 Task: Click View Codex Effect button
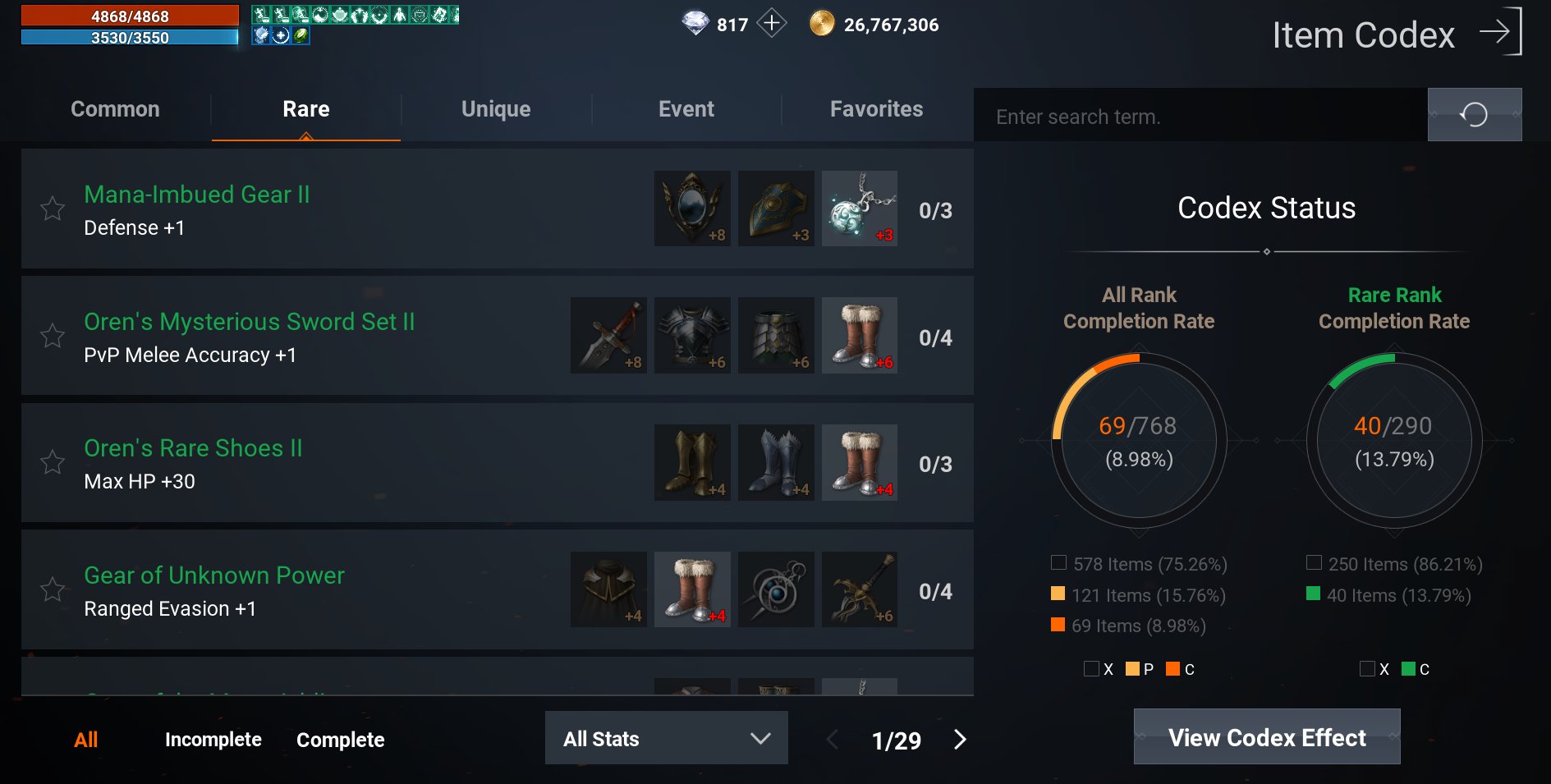coord(1267,737)
